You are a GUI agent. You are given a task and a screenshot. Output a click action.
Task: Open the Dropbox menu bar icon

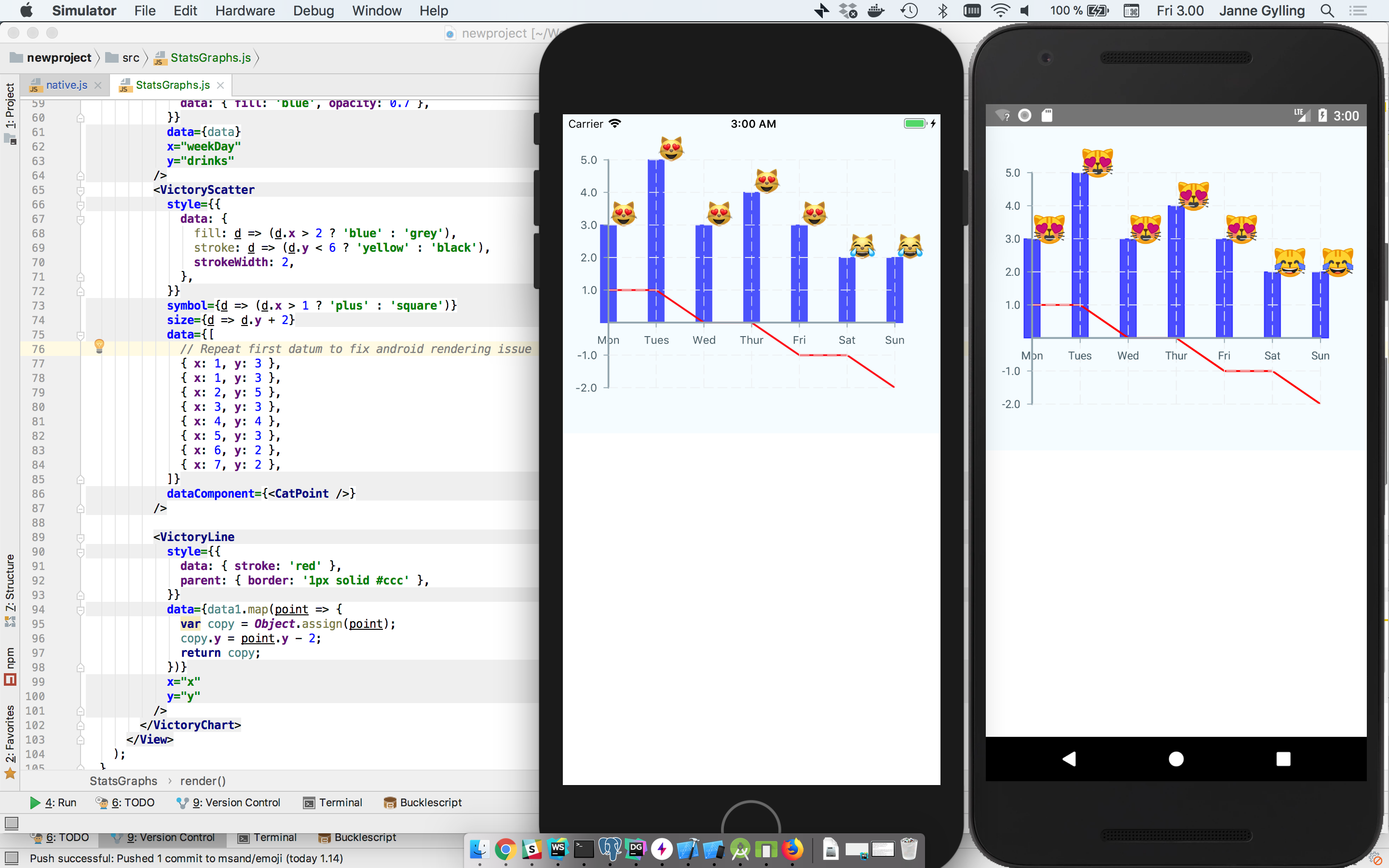[x=848, y=10]
